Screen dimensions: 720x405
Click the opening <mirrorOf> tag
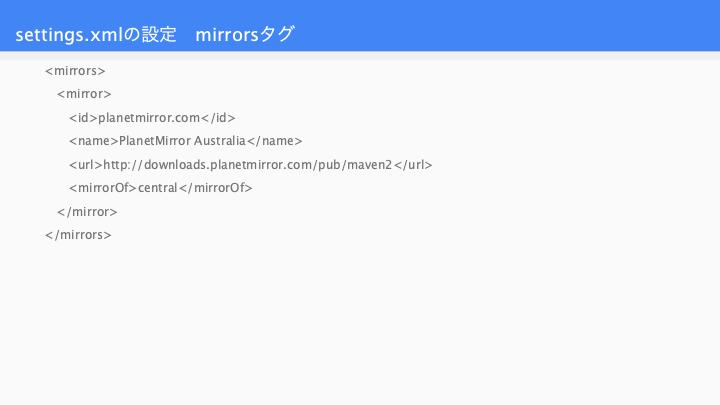pyautogui.click(x=103, y=188)
